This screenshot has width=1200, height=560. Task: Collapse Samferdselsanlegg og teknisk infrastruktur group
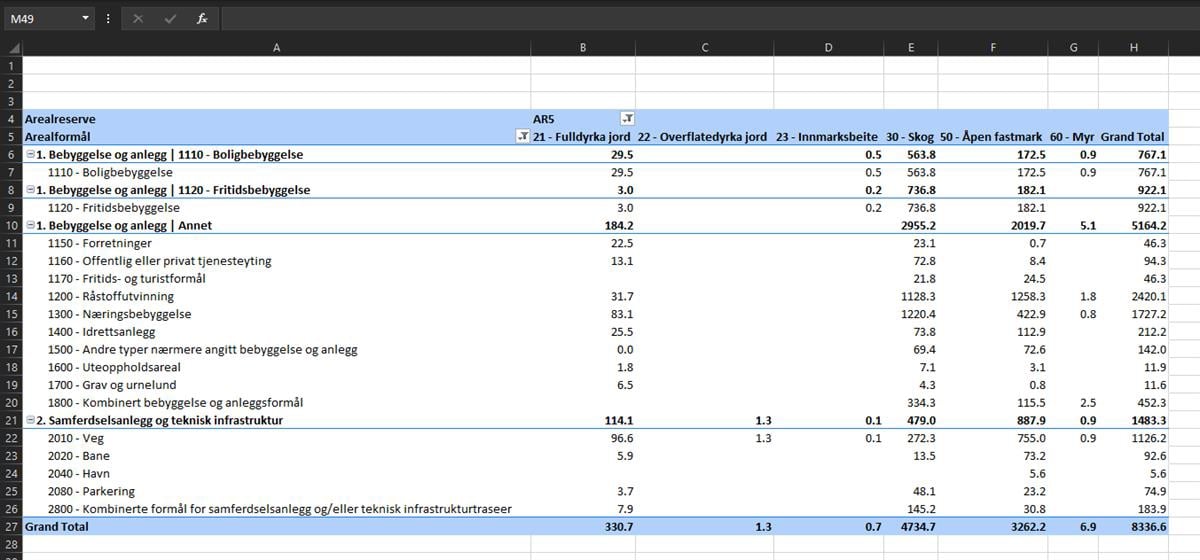30,420
